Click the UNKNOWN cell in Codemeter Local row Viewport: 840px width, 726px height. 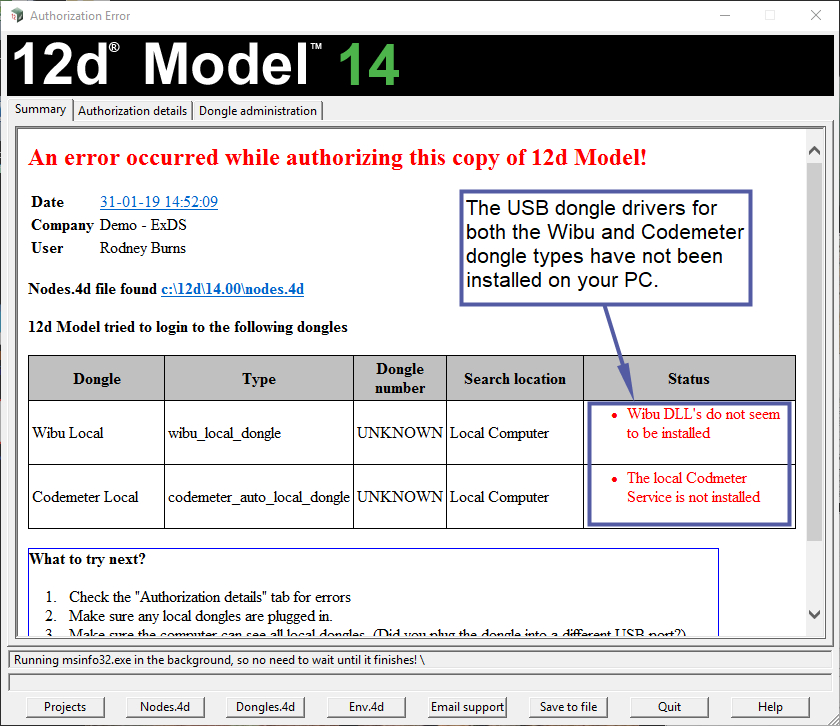point(400,497)
